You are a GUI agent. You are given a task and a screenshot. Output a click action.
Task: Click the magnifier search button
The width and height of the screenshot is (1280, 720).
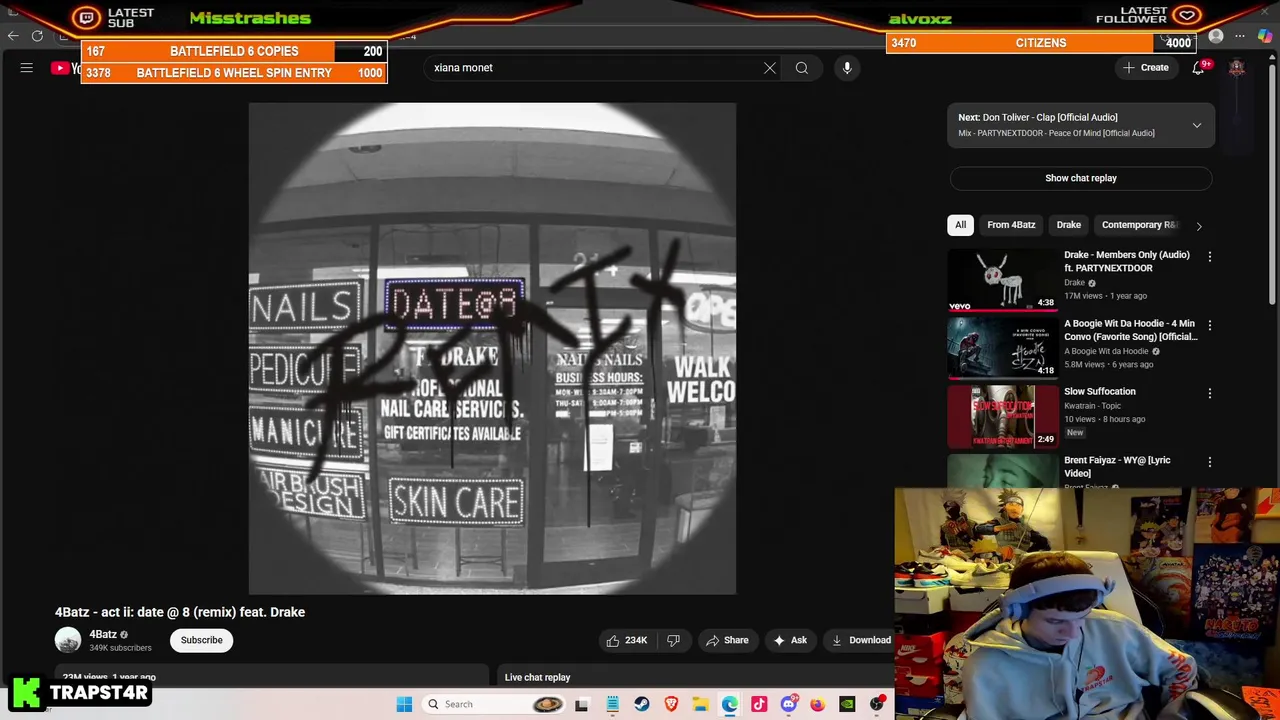click(x=802, y=68)
